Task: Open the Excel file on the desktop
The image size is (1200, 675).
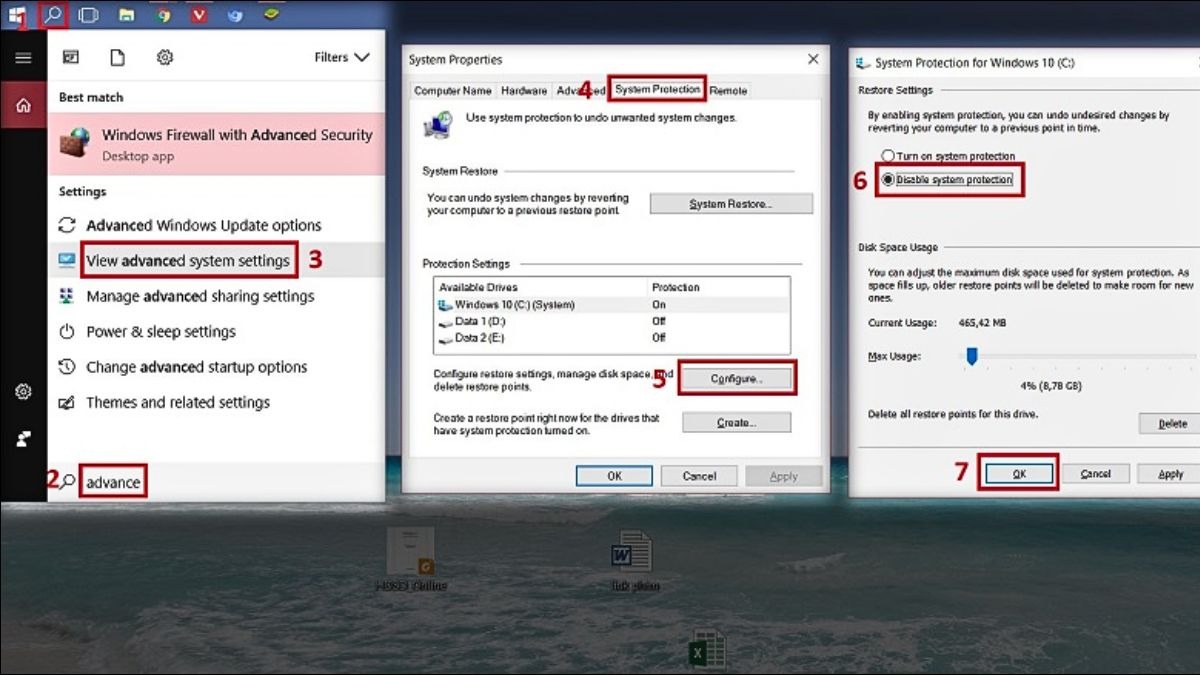Action: pos(707,651)
